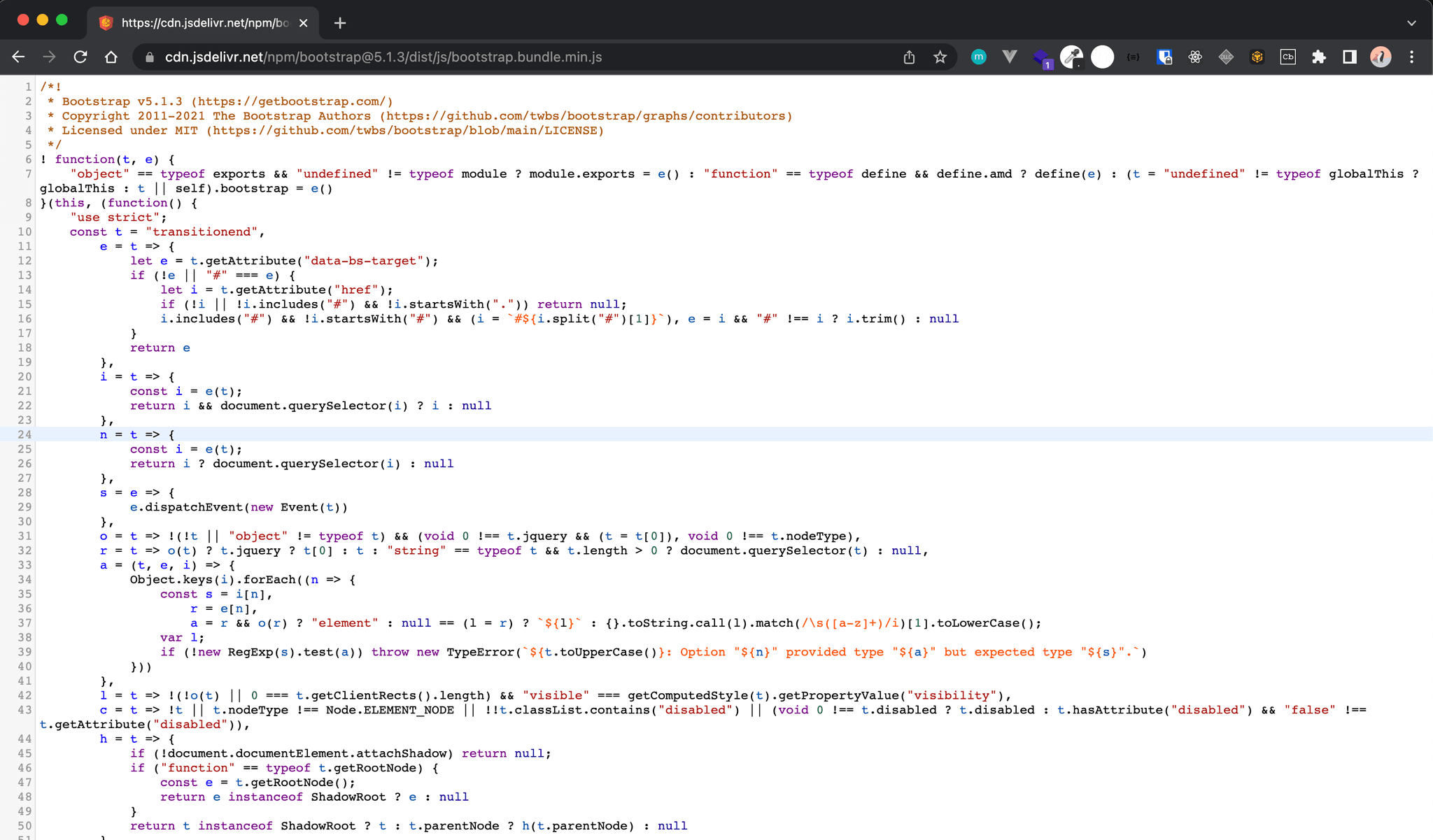Click the teal 'm' extension icon
The height and width of the screenshot is (840, 1433).
tap(979, 57)
